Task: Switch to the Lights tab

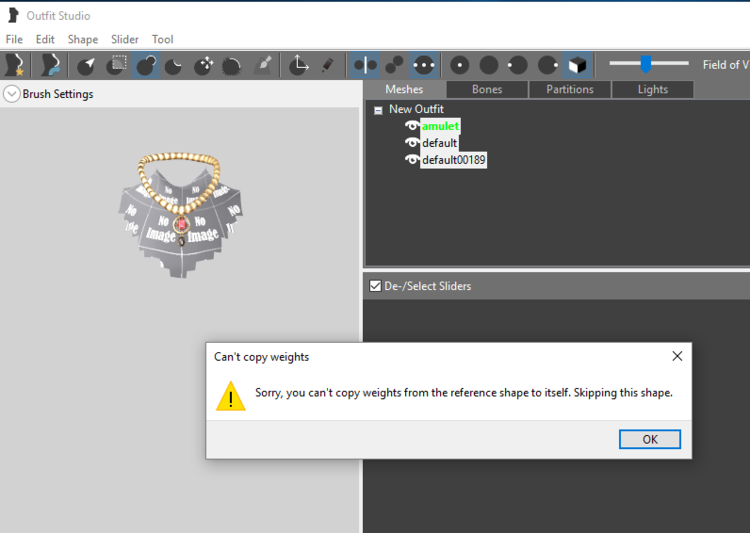Action: [652, 89]
